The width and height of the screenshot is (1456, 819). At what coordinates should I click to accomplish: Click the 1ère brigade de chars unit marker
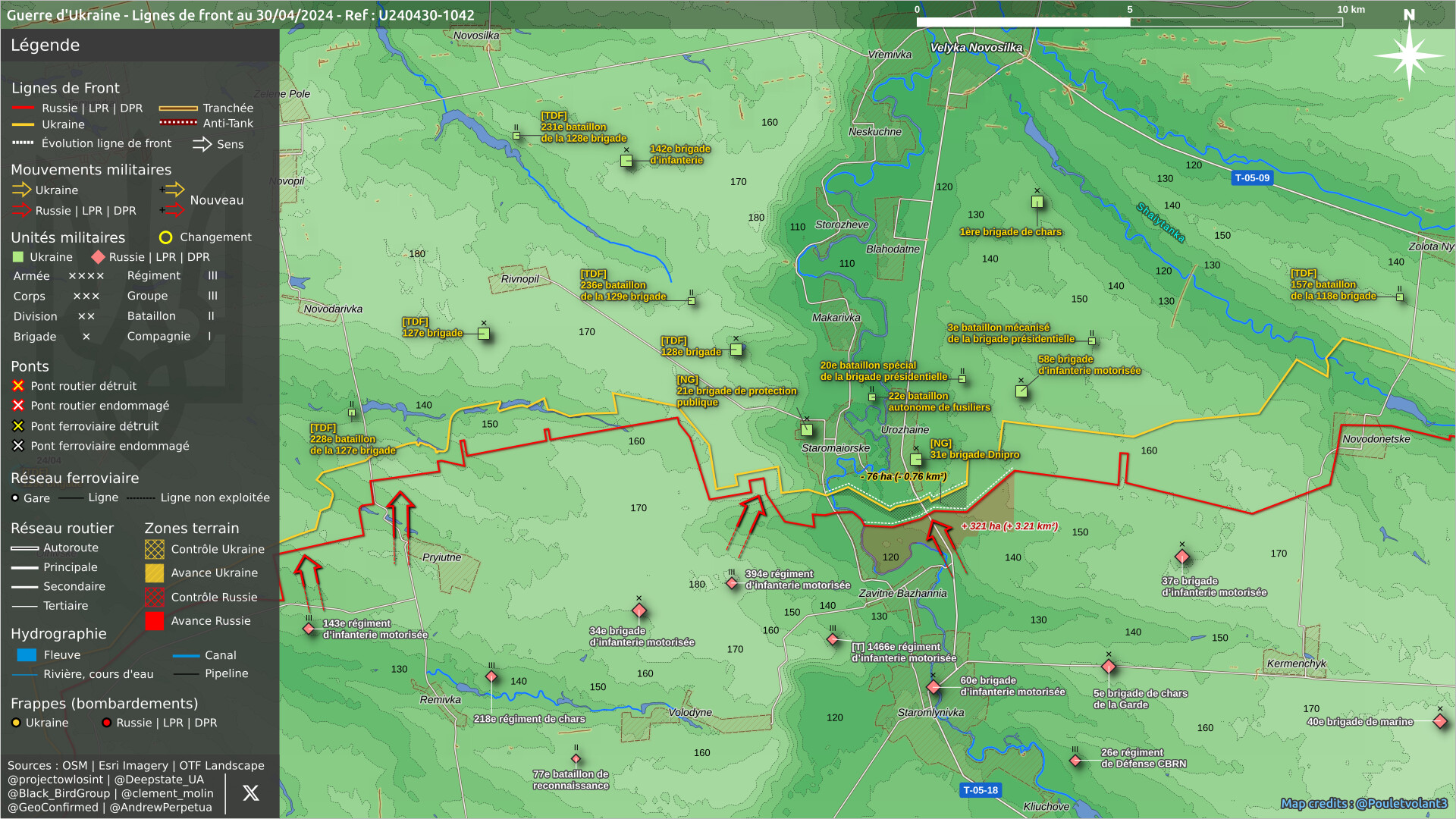click(x=1037, y=202)
